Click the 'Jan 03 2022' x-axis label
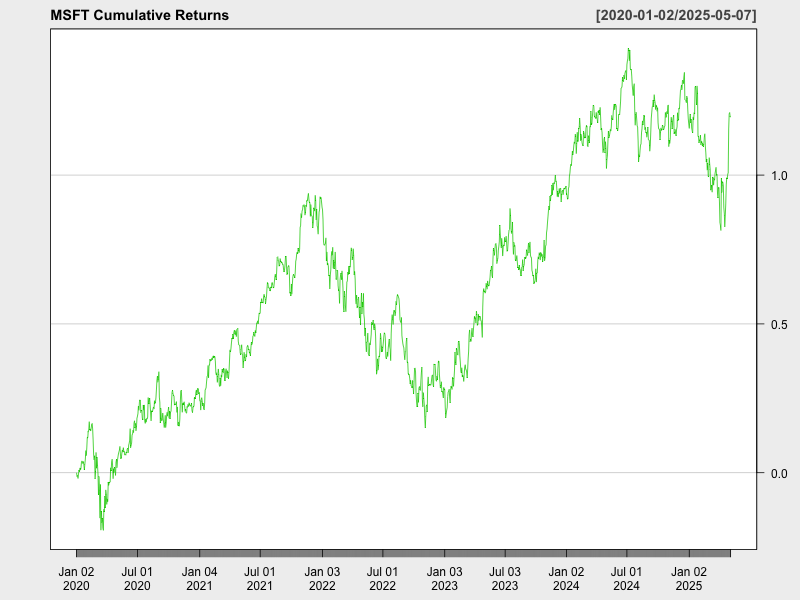 [322, 579]
